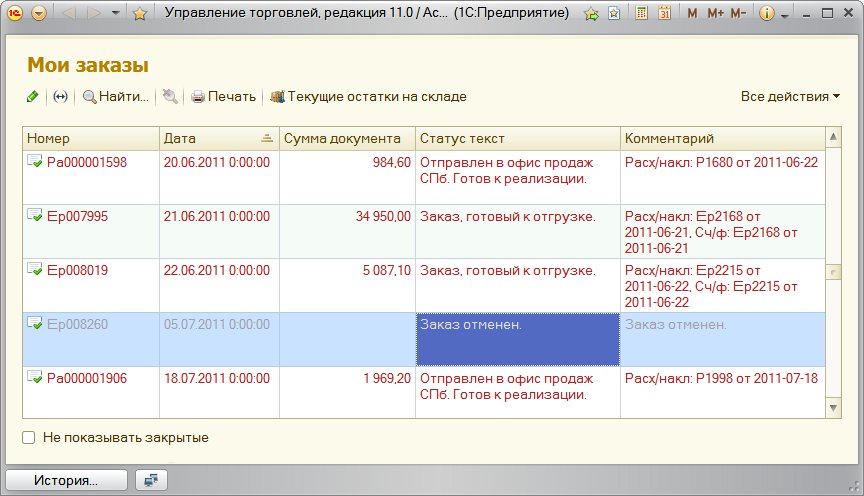Open the История... button
864x496 pixels.
tap(66, 480)
